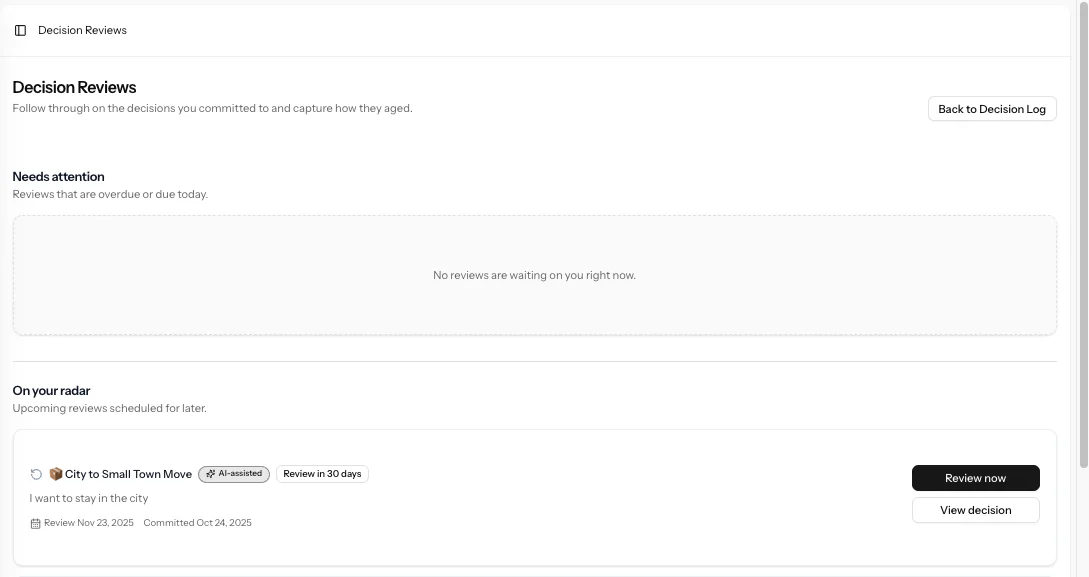Select the Decision Reviews icon in the header bar
Screen dimensions: 1089x577
click(x=20, y=29)
